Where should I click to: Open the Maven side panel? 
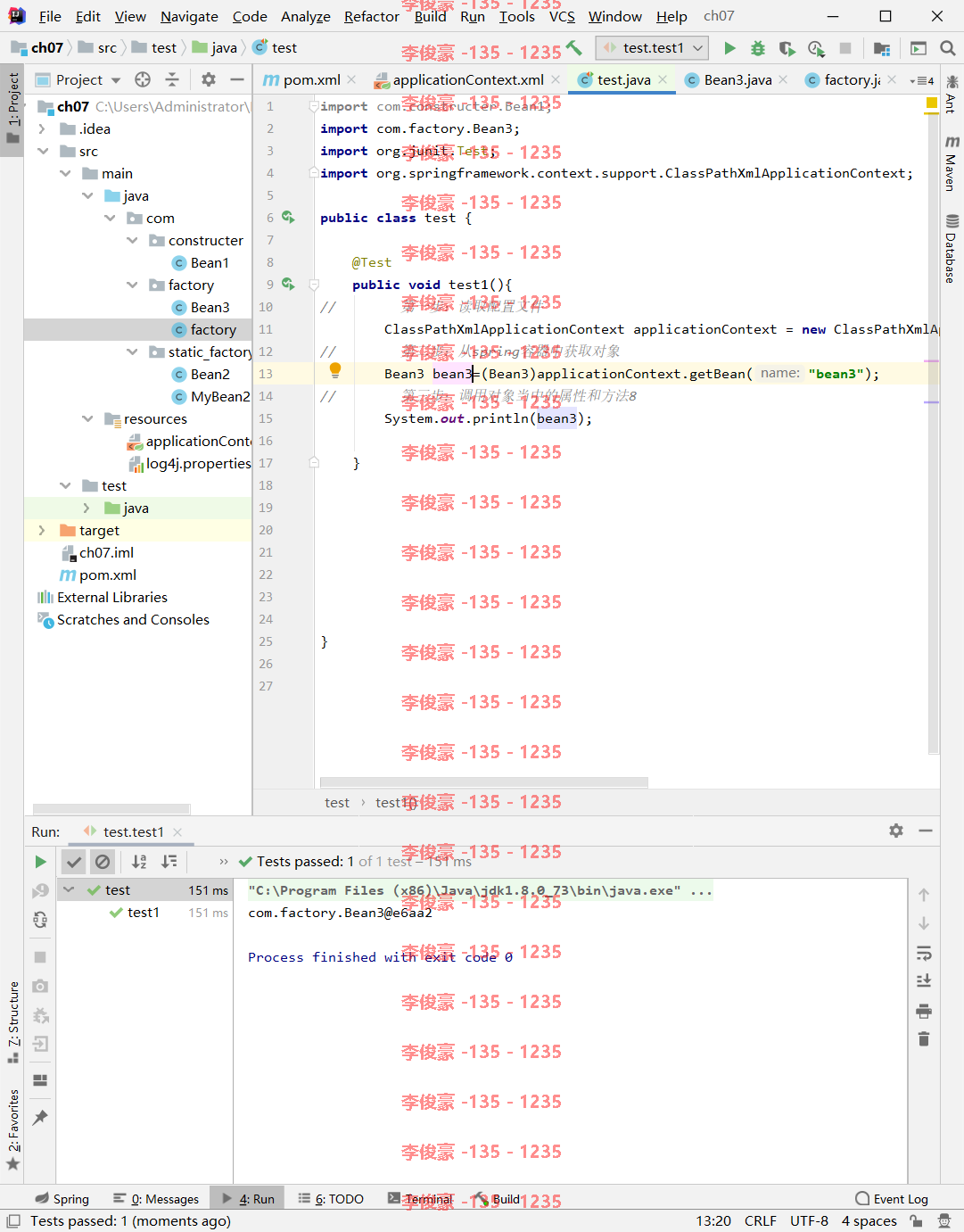(952, 164)
